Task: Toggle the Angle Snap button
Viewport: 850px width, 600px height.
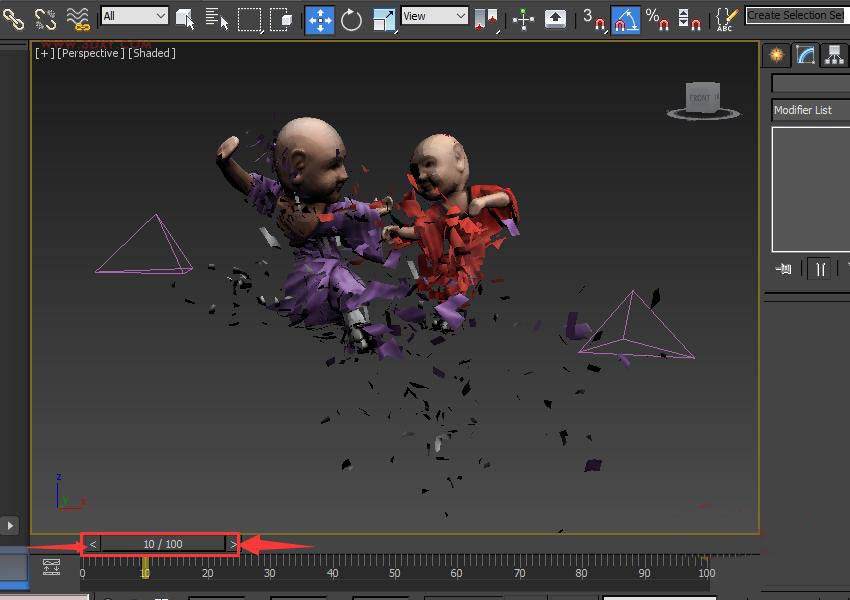Action: pyautogui.click(x=625, y=18)
